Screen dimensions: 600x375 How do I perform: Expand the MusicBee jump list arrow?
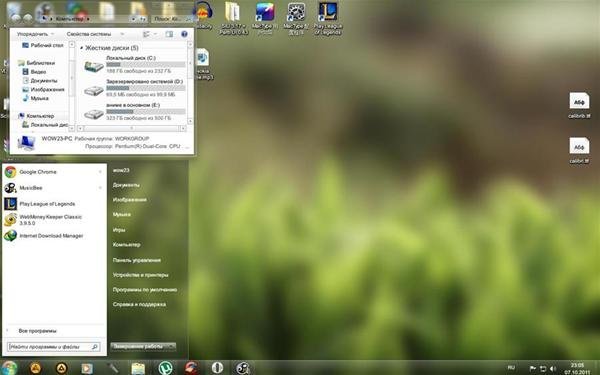tap(100, 188)
